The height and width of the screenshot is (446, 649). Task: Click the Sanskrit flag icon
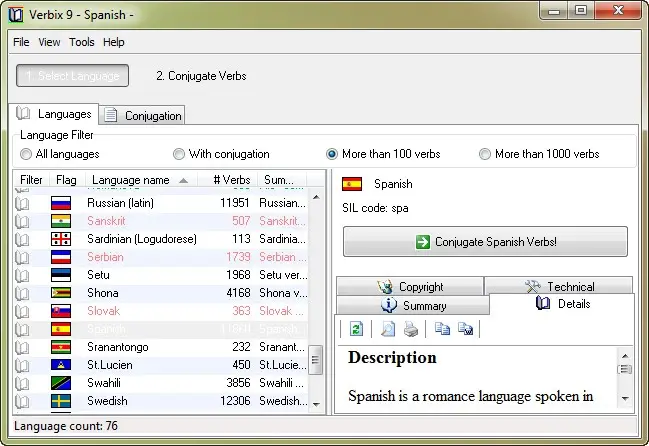61,221
